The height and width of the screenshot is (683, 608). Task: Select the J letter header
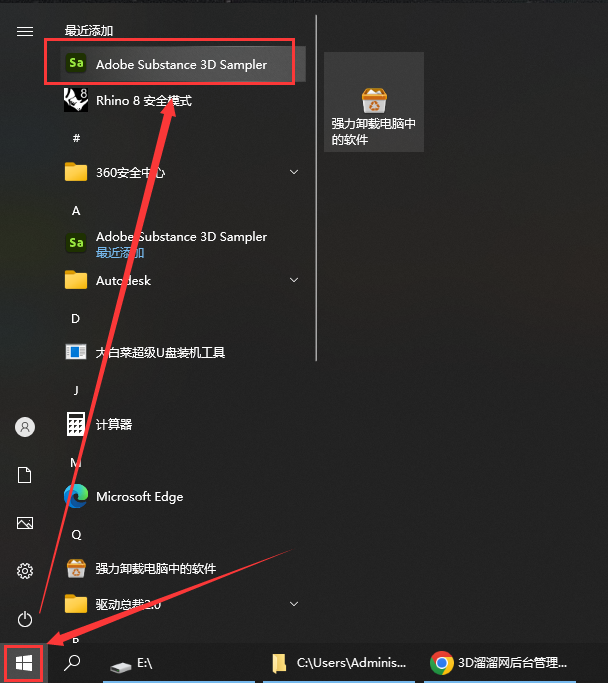coord(76,390)
